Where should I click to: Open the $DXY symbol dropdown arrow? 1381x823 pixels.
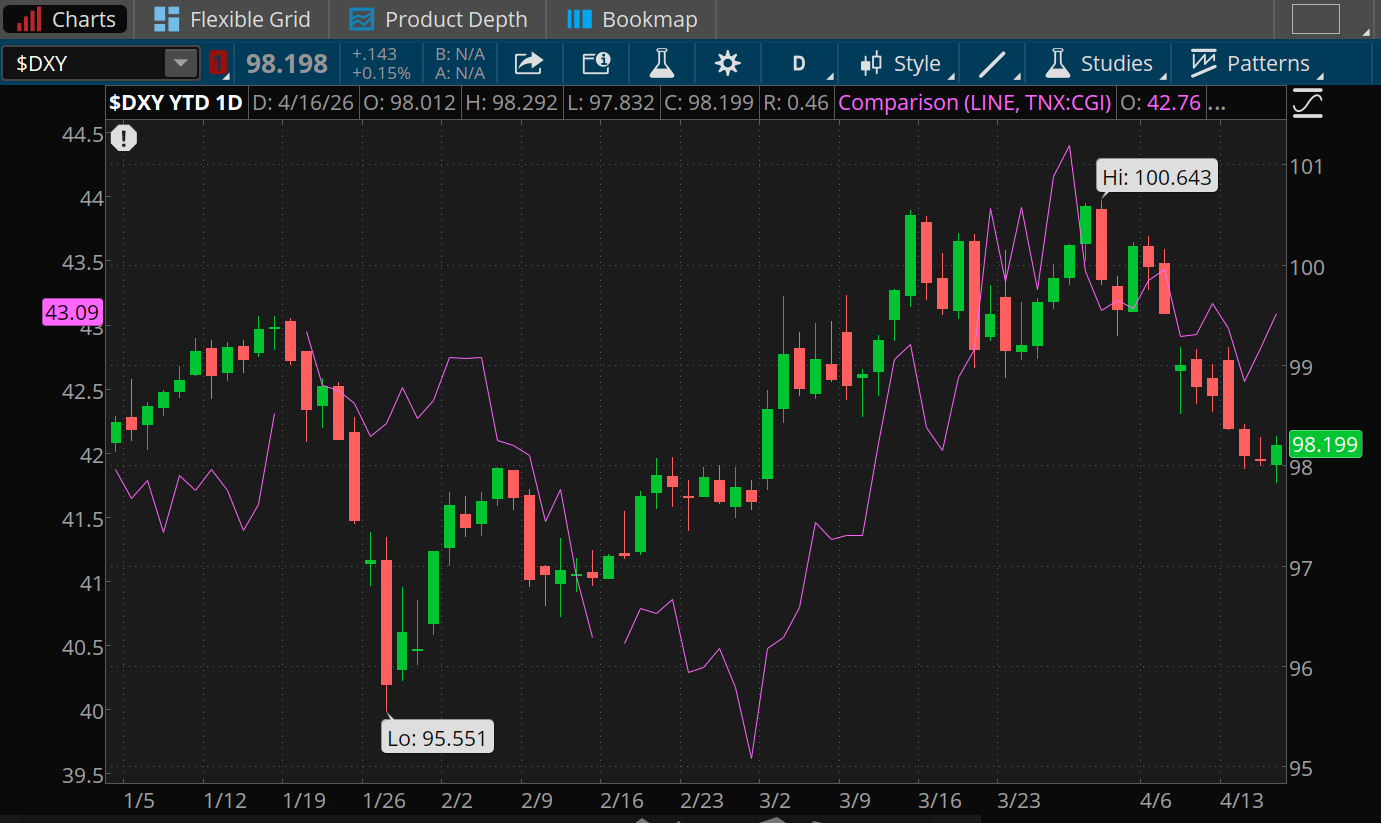pos(180,64)
